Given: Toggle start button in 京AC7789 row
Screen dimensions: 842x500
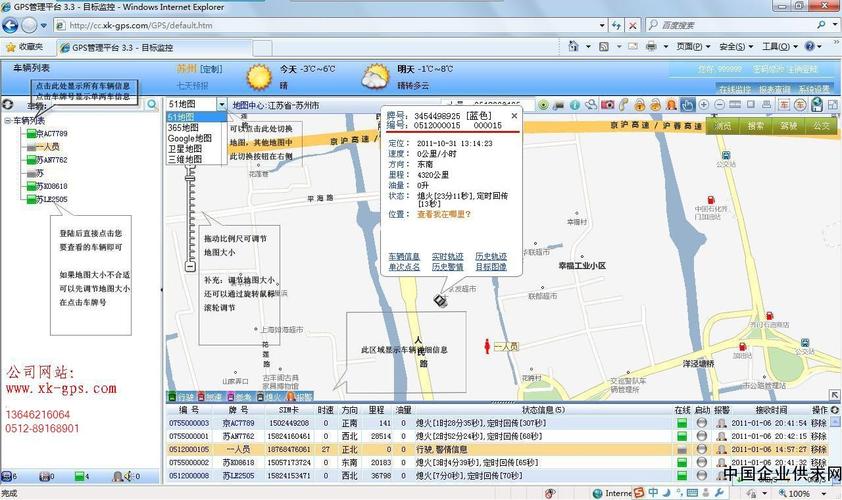Looking at the screenshot, I should click(x=701, y=423).
